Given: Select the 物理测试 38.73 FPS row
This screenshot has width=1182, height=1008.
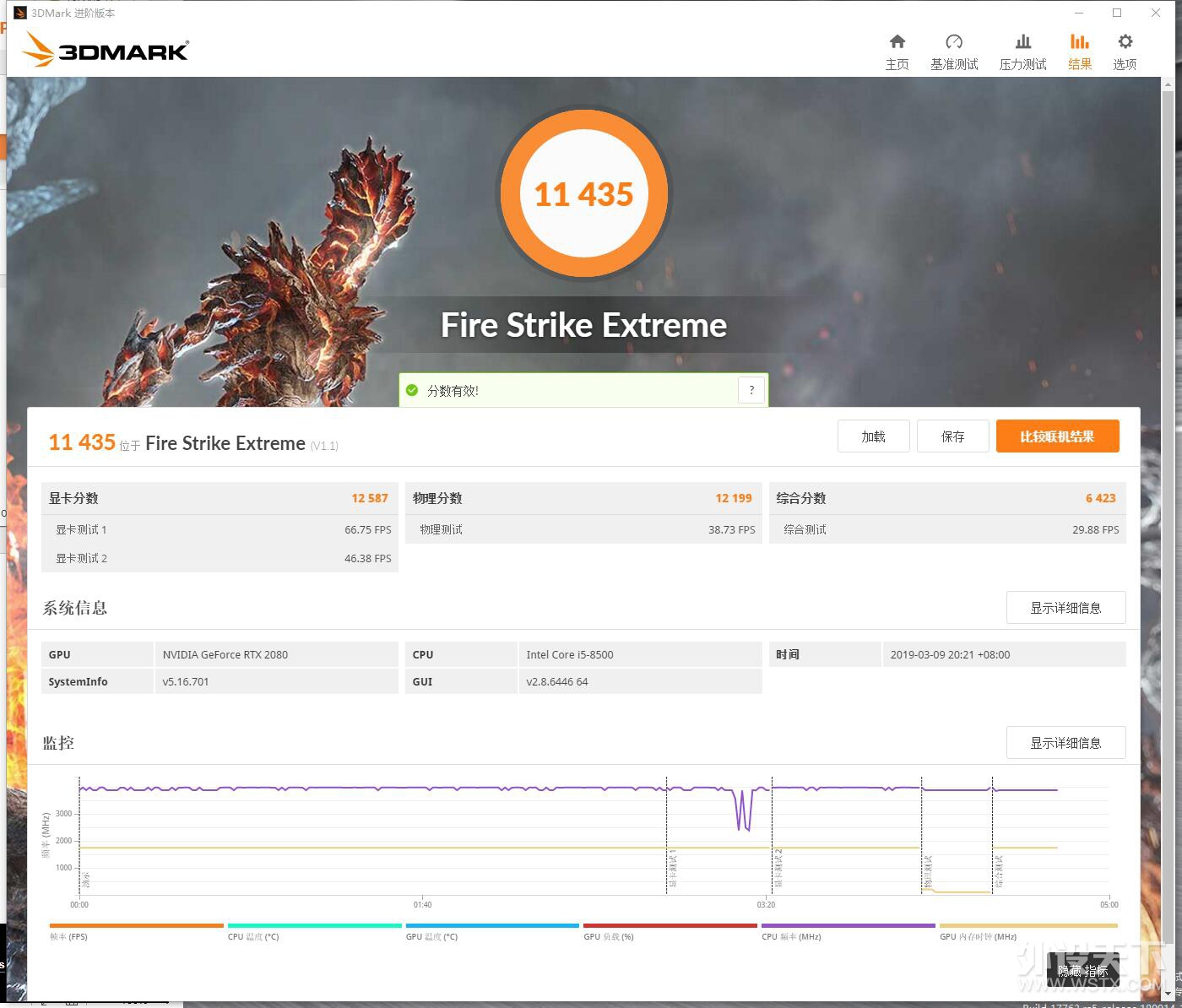Looking at the screenshot, I should [583, 529].
